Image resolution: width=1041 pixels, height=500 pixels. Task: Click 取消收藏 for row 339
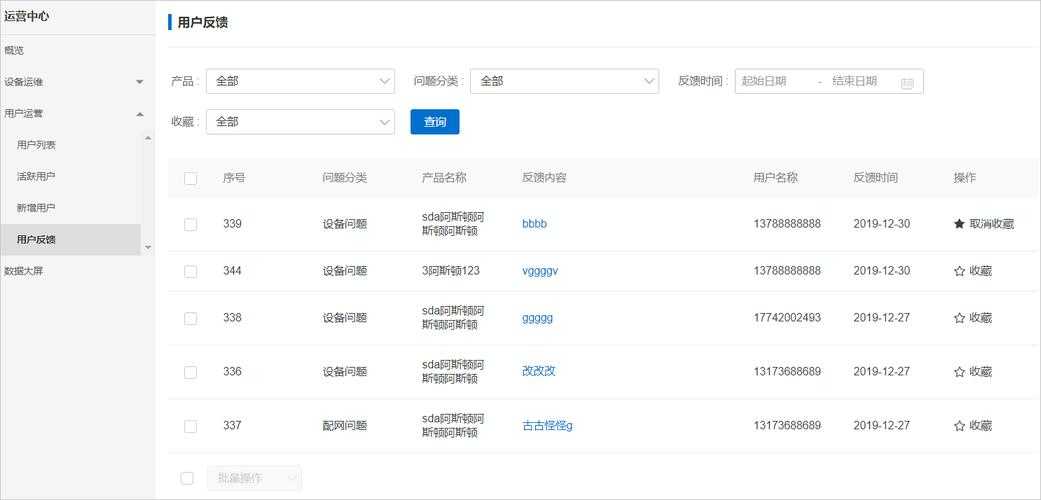pos(992,224)
